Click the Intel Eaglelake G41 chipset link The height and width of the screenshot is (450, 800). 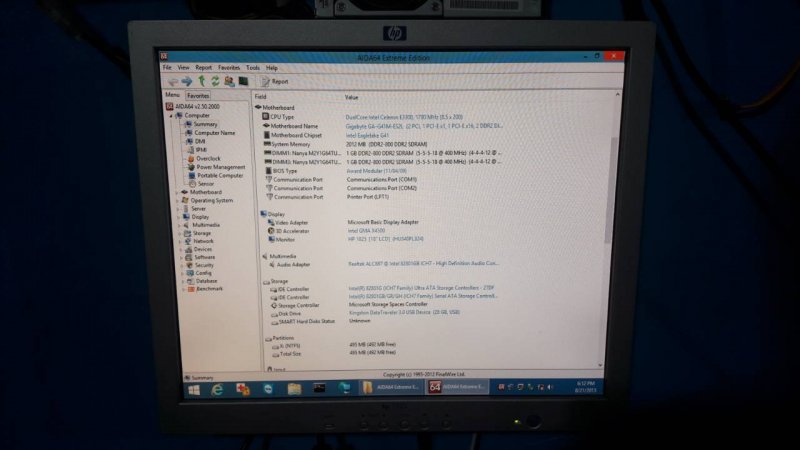(x=372, y=135)
